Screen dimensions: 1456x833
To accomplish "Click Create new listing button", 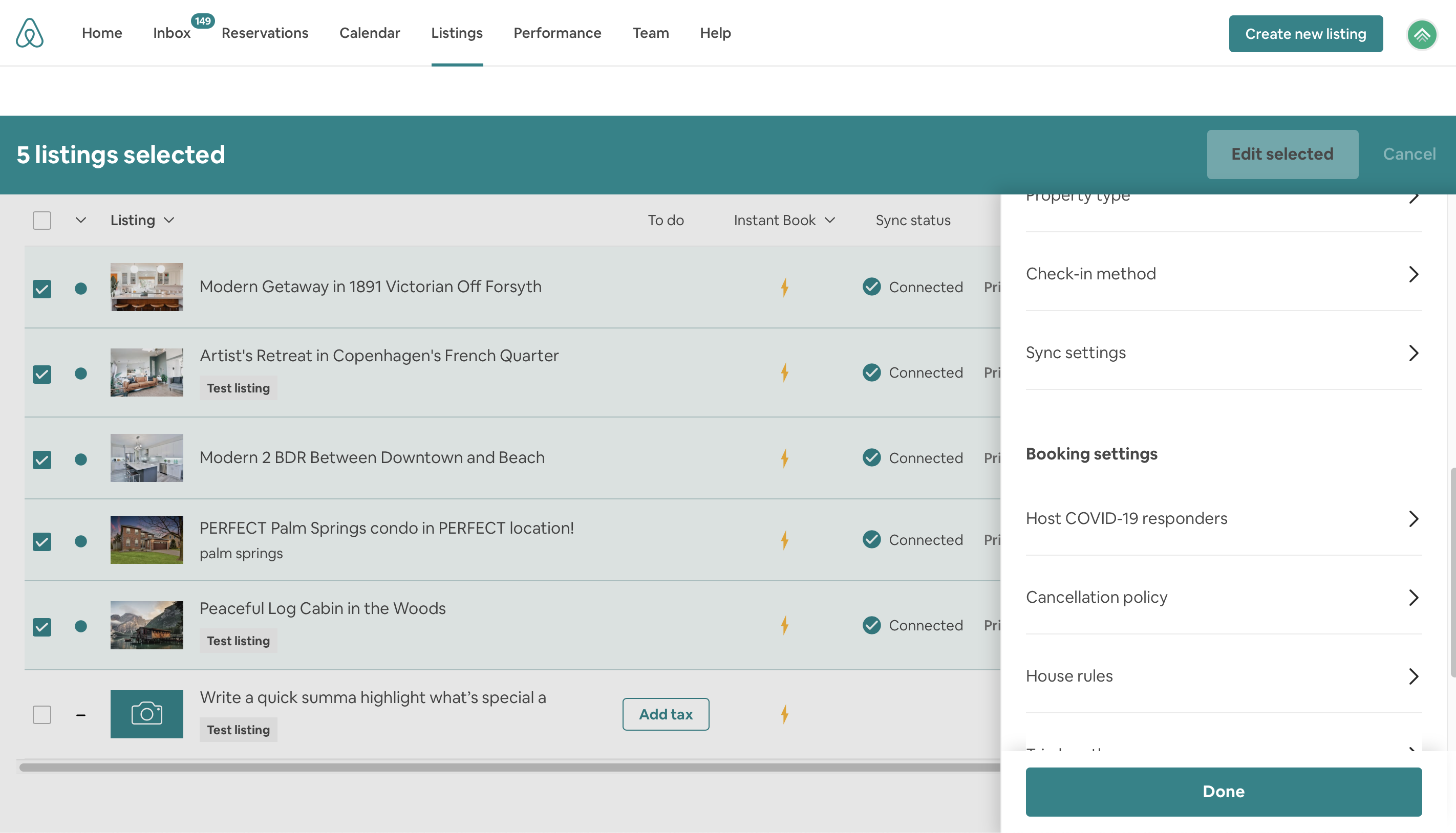I will pyautogui.click(x=1305, y=34).
